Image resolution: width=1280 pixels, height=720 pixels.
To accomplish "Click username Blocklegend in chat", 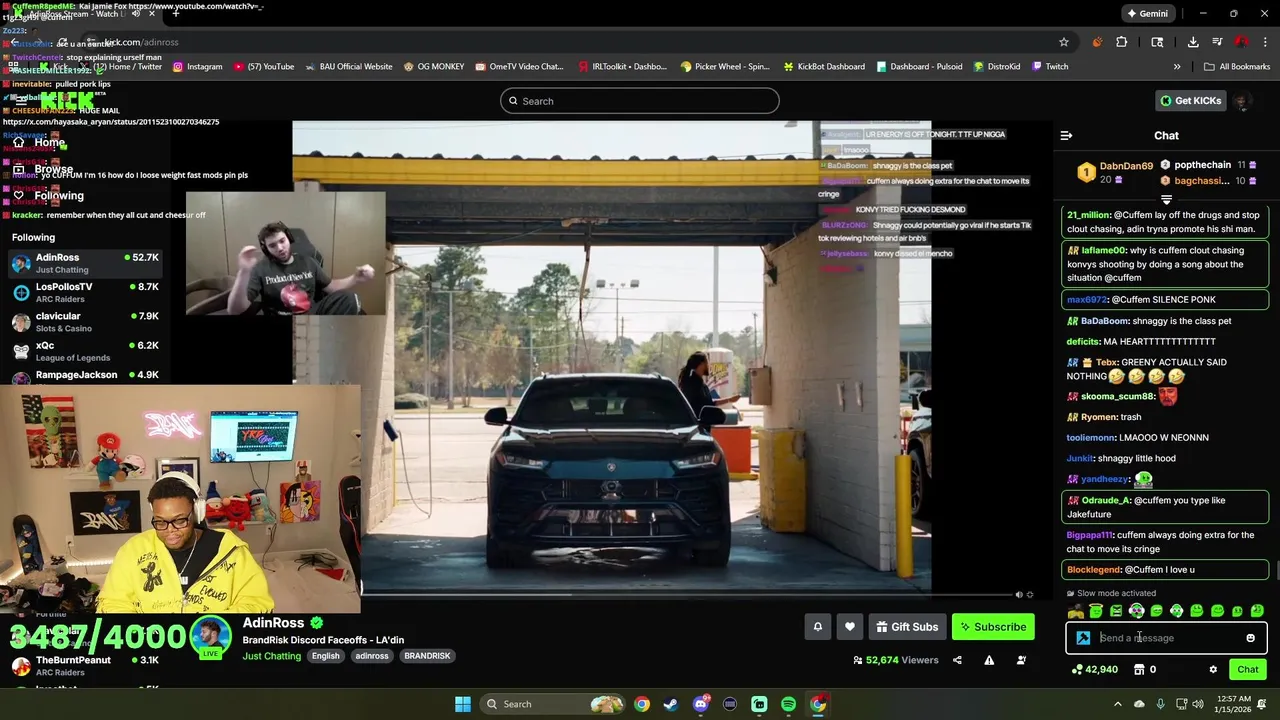I will pos(1093,570).
